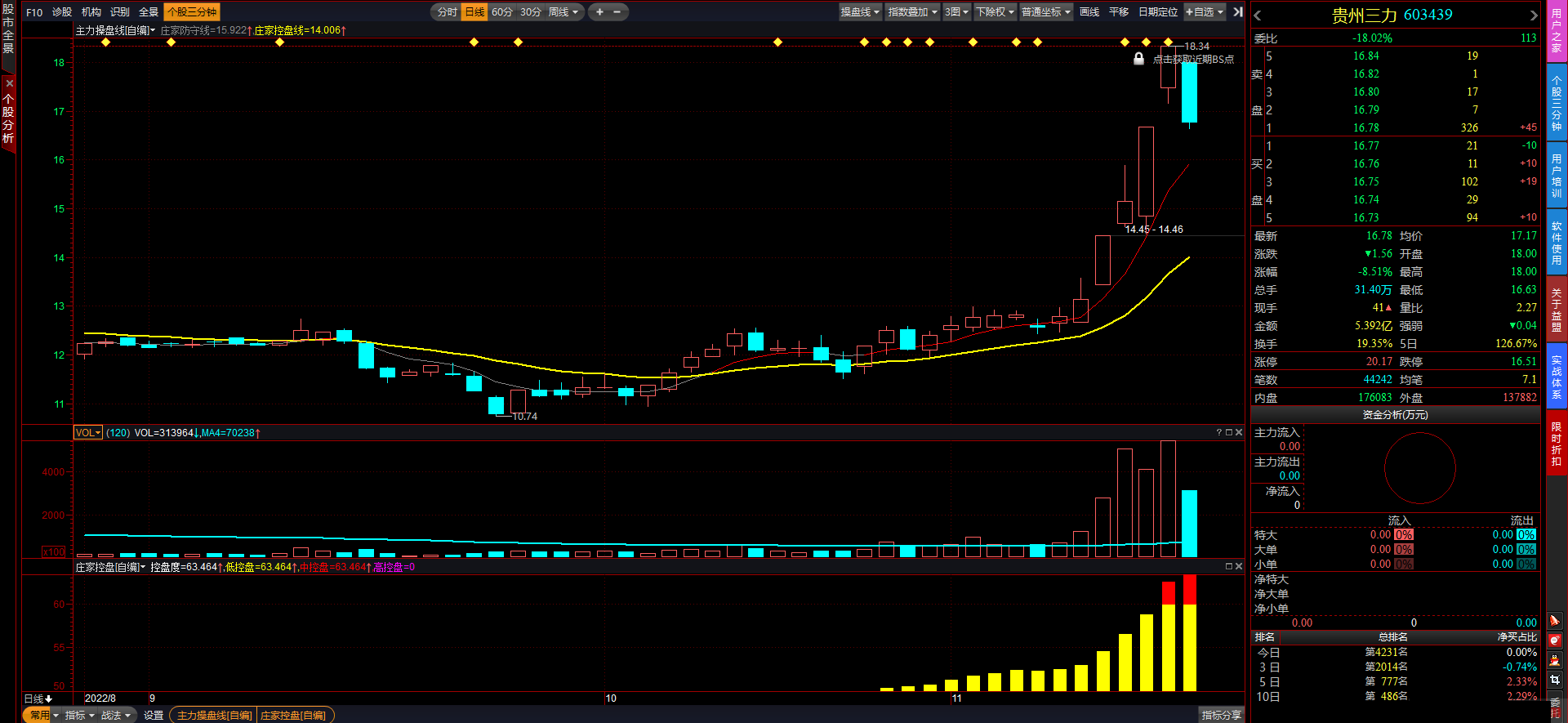
Task: Open the +自选 watchlist dropdown
Action: (x=1205, y=12)
